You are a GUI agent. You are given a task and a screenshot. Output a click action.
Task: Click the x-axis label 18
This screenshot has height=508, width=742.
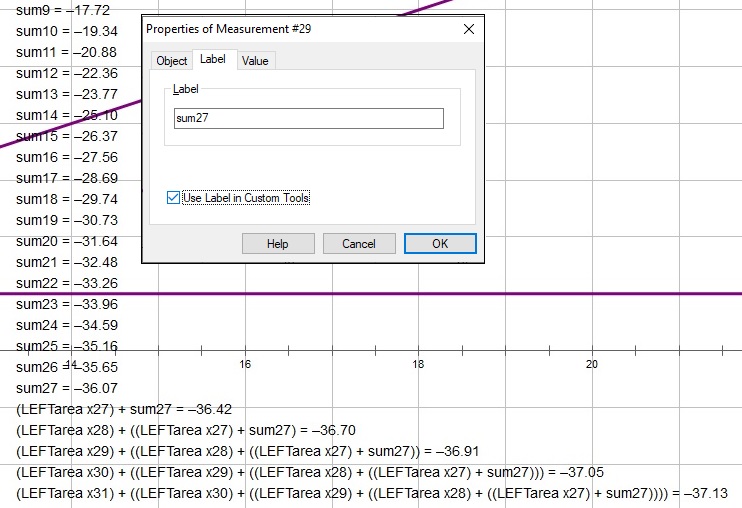(x=418, y=365)
